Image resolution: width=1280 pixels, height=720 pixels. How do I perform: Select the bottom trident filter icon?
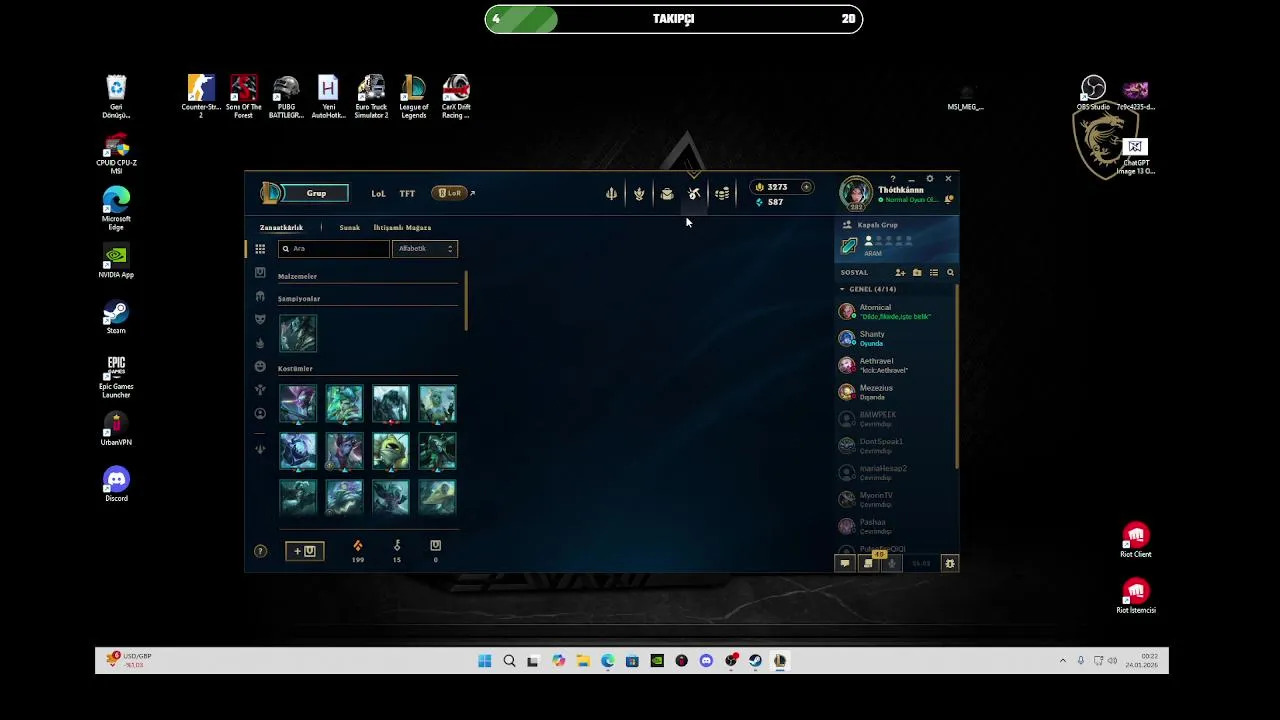(260, 449)
